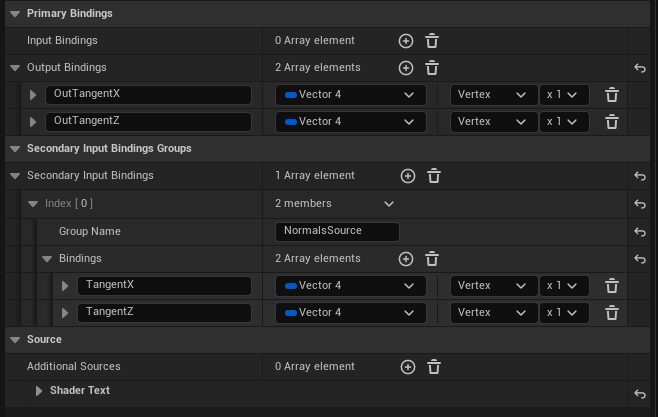Expand the OutTangentZ binding row arrow
Screen dimensions: 658x417
click(x=33, y=122)
